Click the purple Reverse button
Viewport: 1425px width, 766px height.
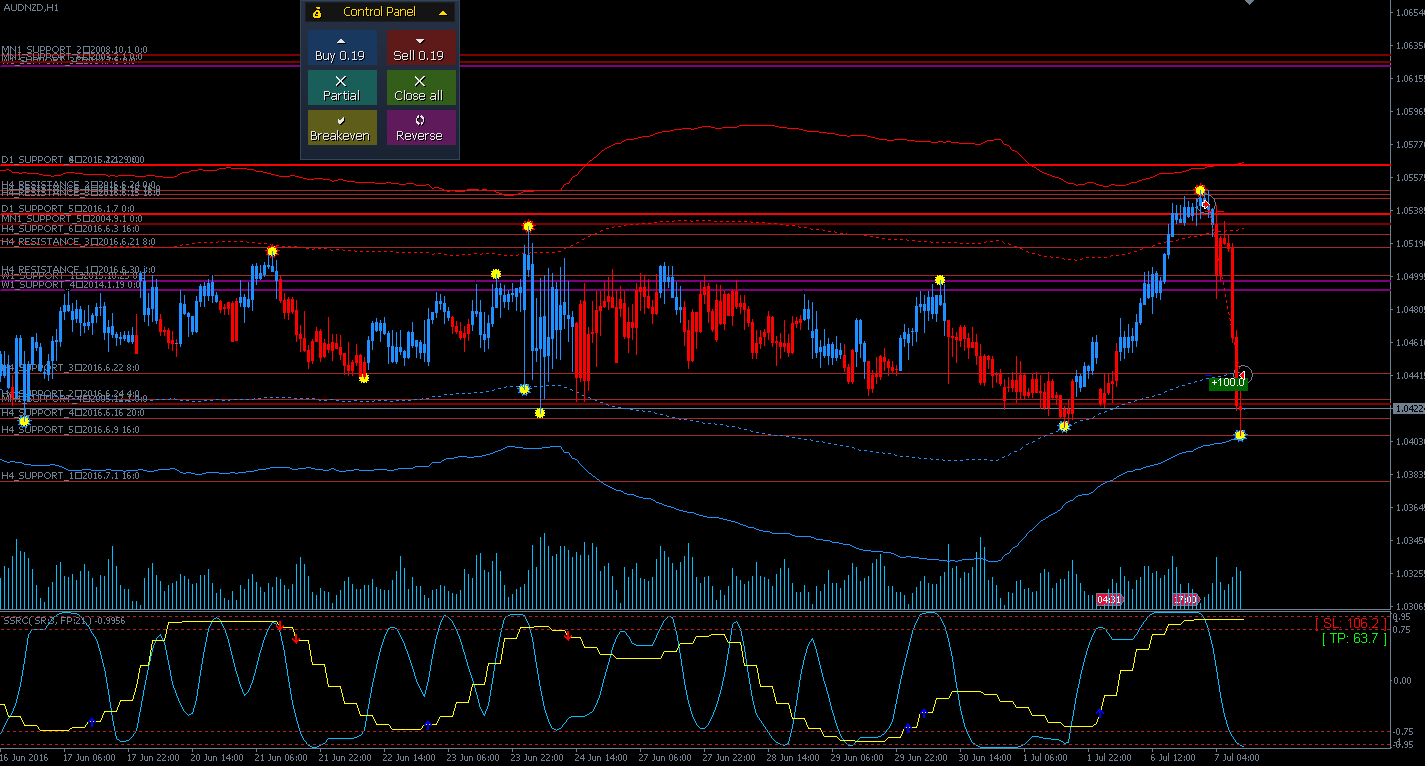pyautogui.click(x=420, y=128)
